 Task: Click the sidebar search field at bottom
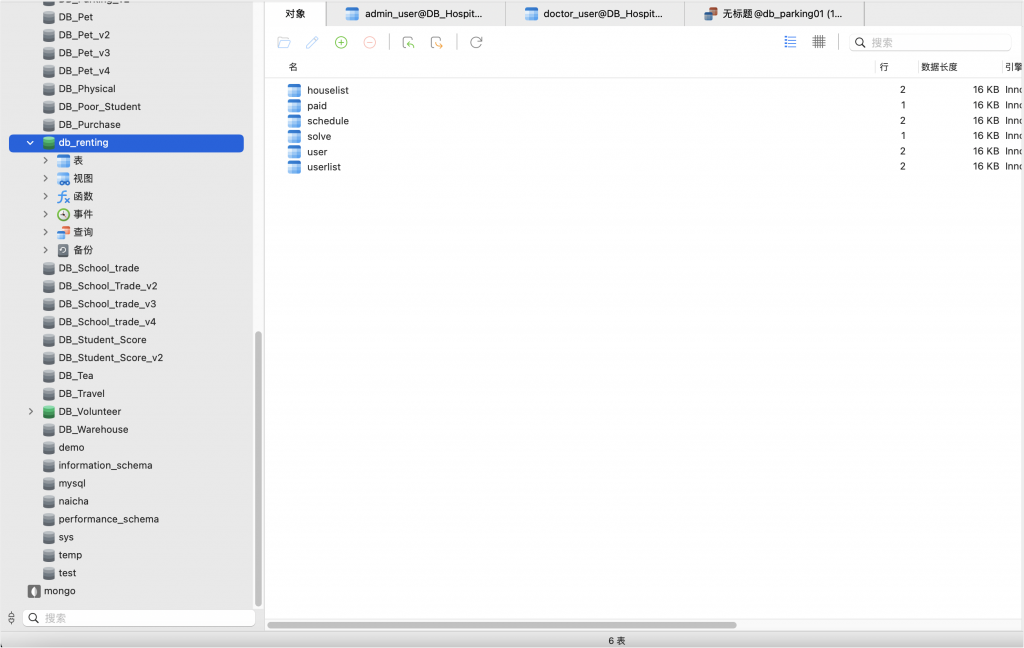[x=140, y=618]
